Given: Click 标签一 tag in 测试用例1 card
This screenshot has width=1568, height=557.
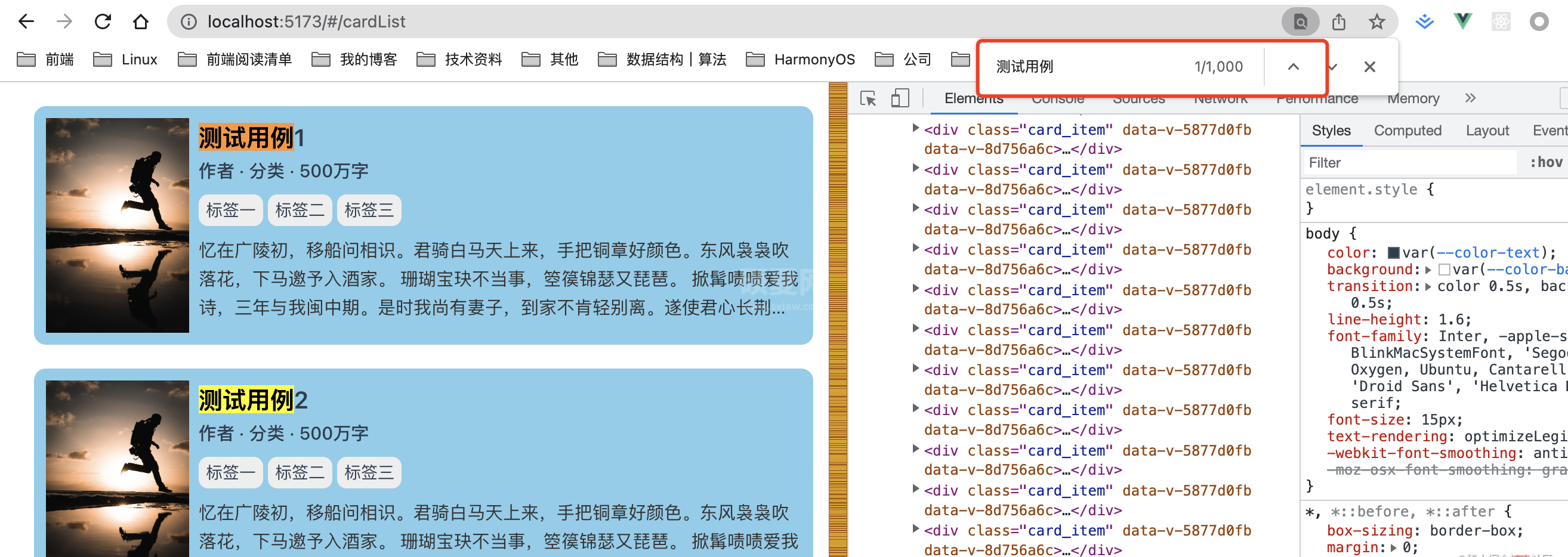Looking at the screenshot, I should point(231,211).
